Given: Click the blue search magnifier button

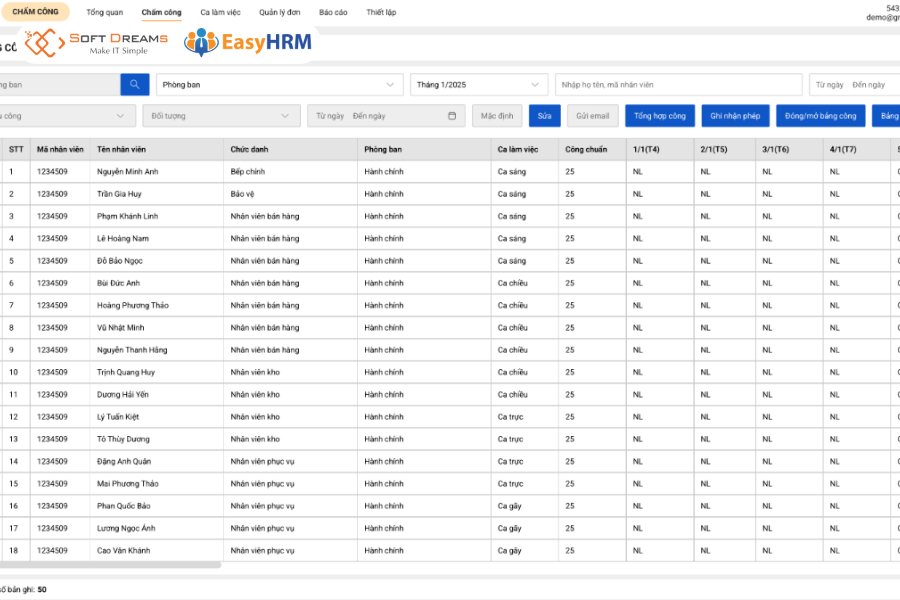Looking at the screenshot, I should tap(135, 84).
